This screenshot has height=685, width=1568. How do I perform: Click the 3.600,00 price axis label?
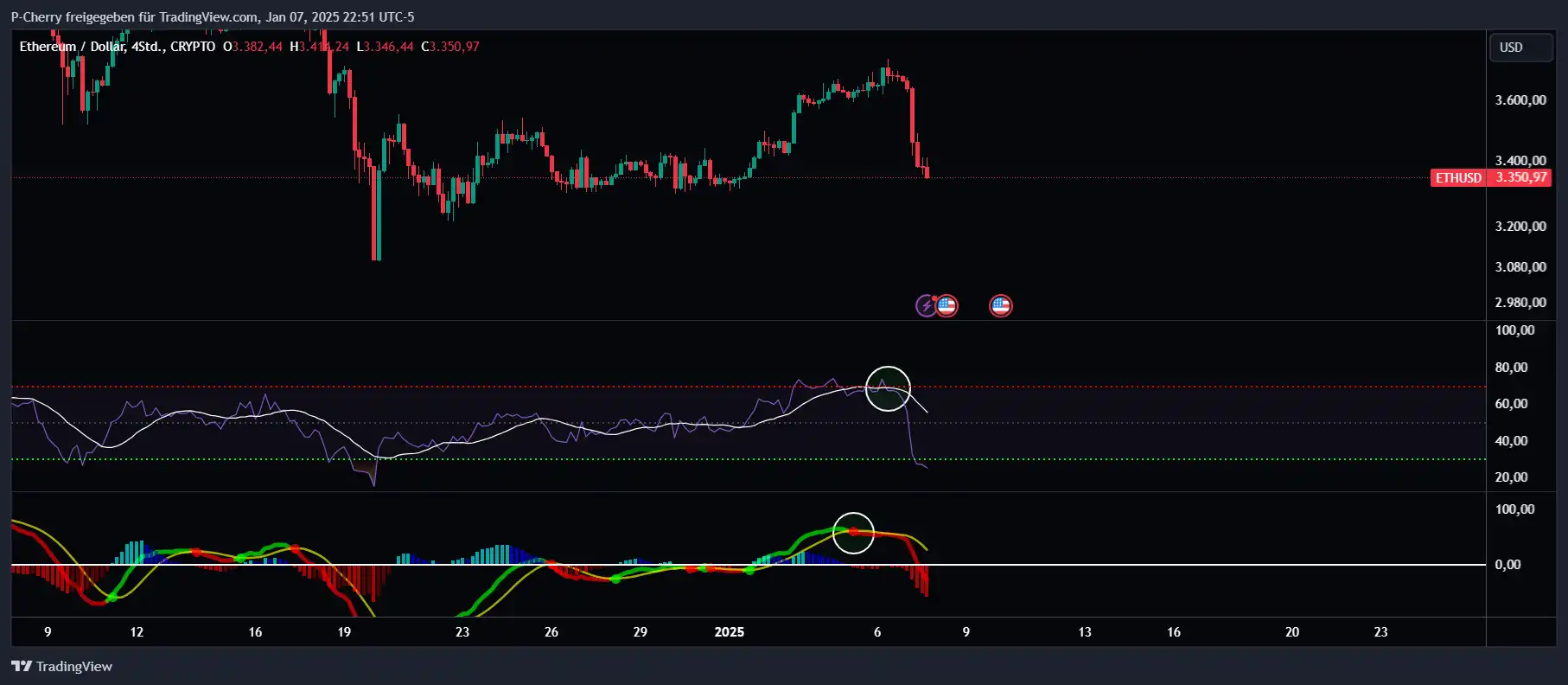[x=1520, y=100]
